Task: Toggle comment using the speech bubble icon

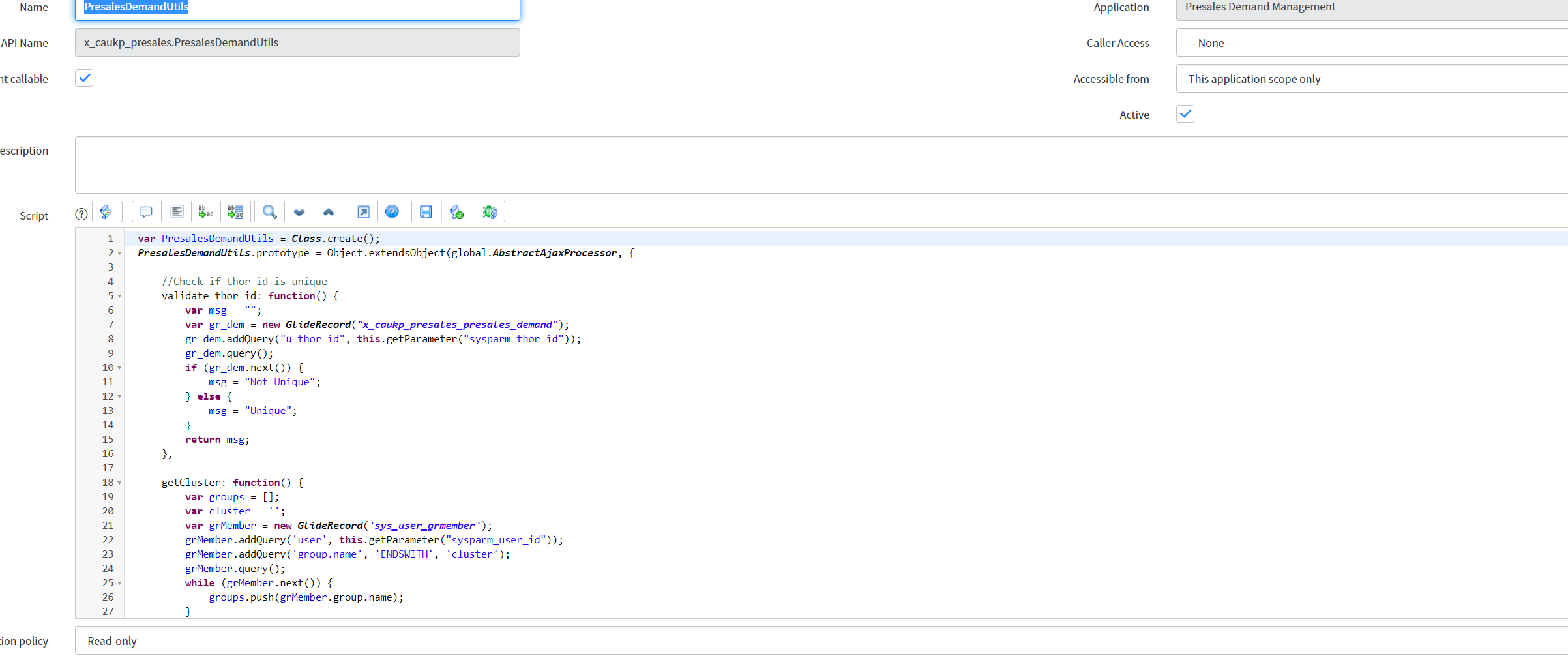Action: (146, 212)
